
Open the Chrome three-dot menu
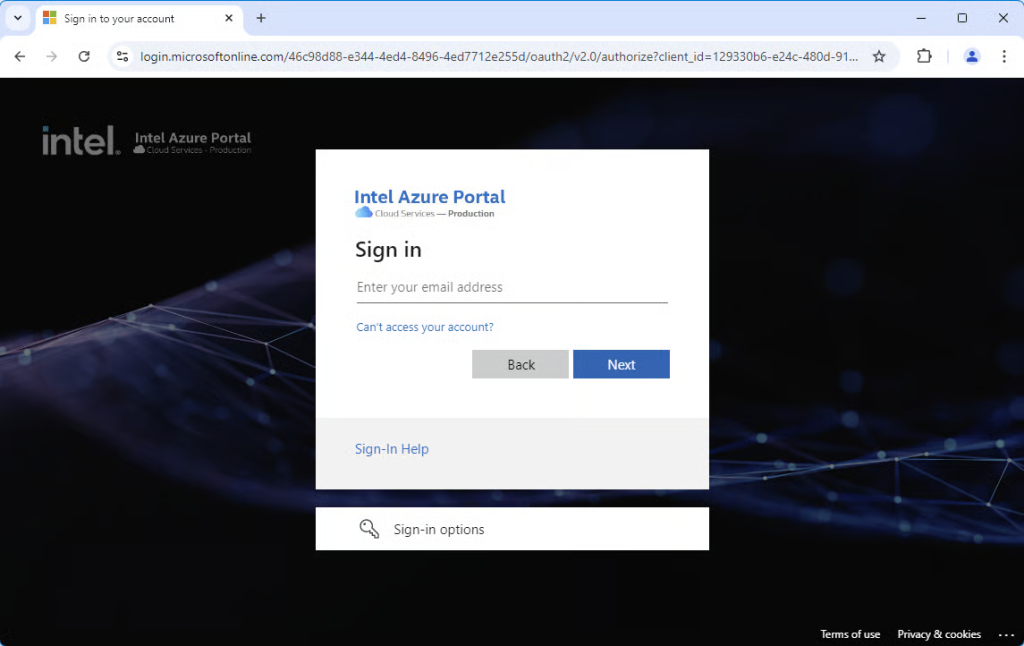tap(1004, 57)
